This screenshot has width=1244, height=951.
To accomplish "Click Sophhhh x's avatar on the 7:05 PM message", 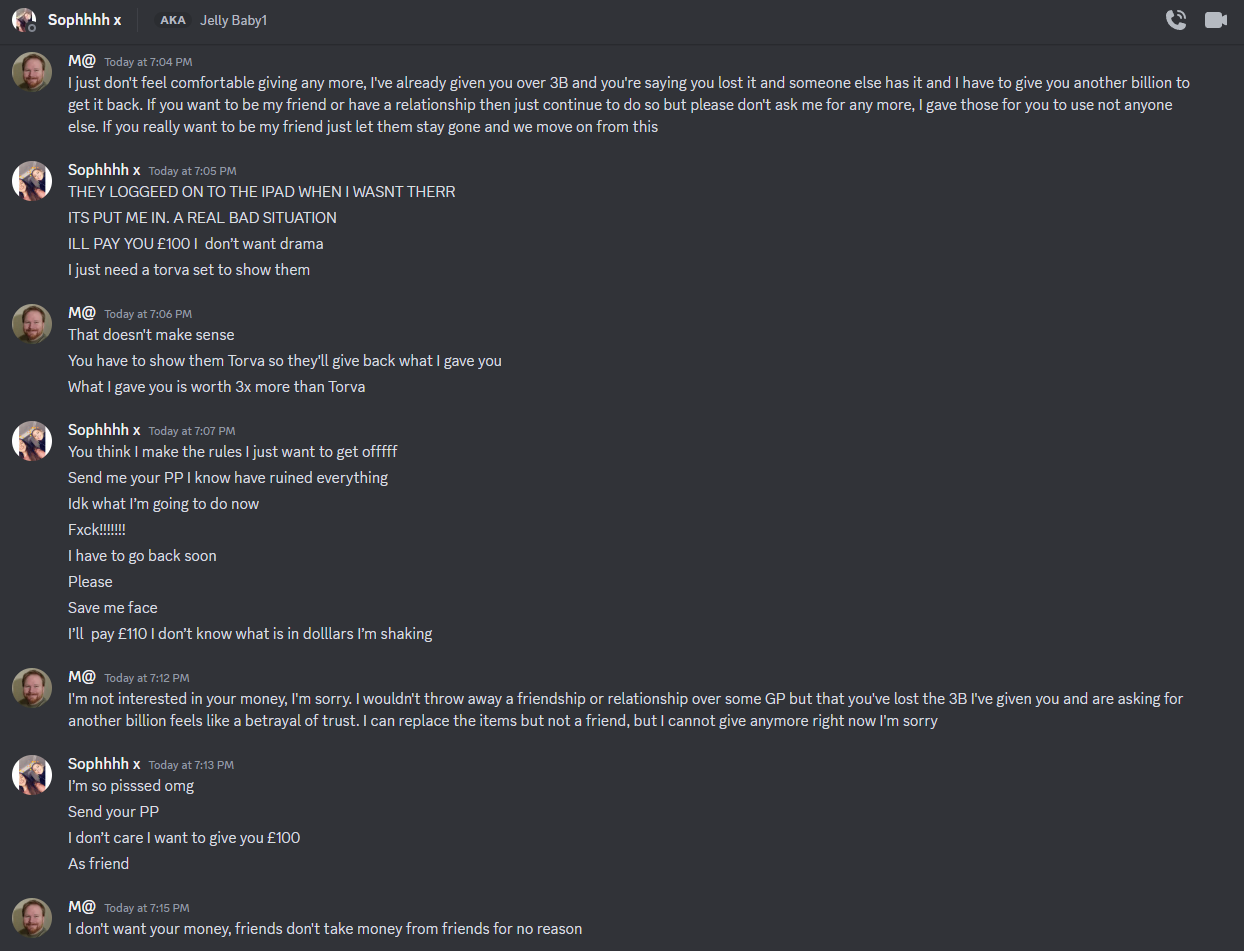I will click(x=32, y=180).
